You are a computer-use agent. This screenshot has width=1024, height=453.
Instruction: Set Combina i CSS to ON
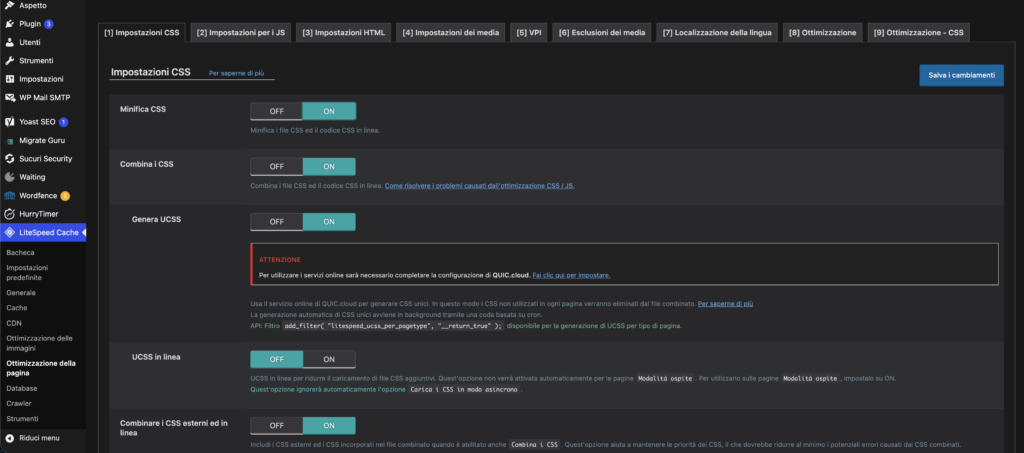tap(329, 166)
